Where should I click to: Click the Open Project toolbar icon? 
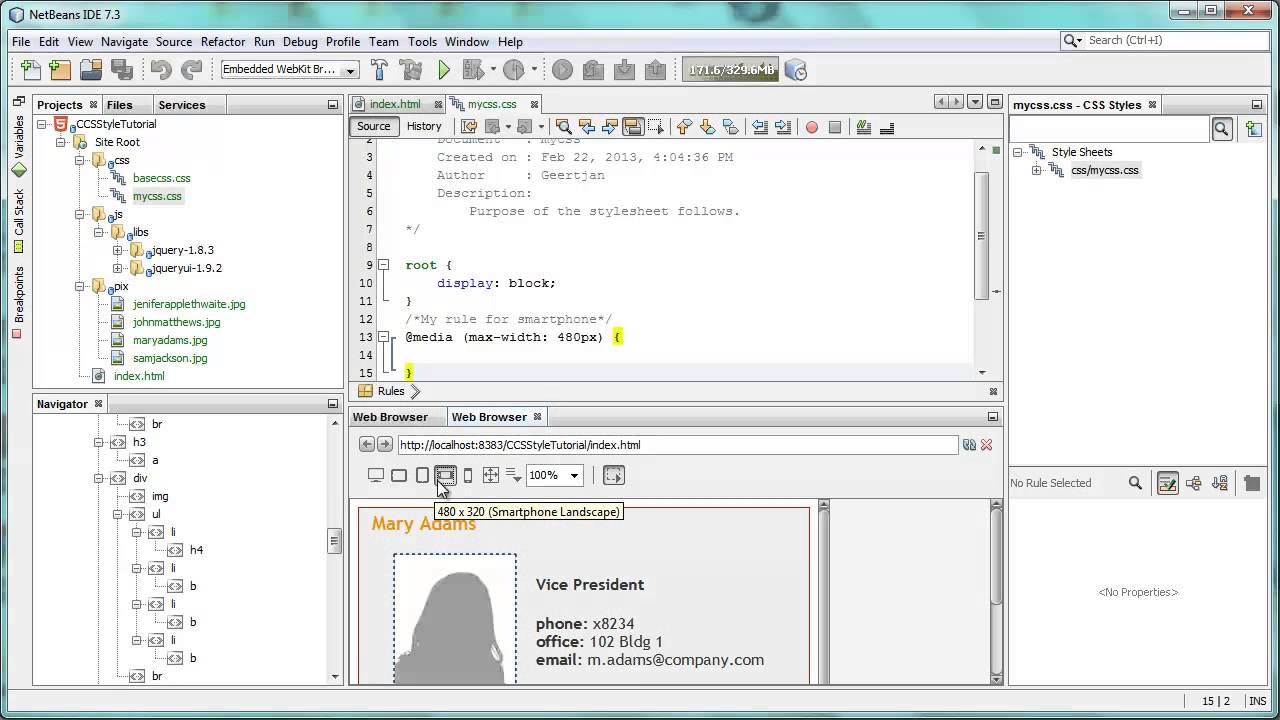pyautogui.click(x=91, y=70)
